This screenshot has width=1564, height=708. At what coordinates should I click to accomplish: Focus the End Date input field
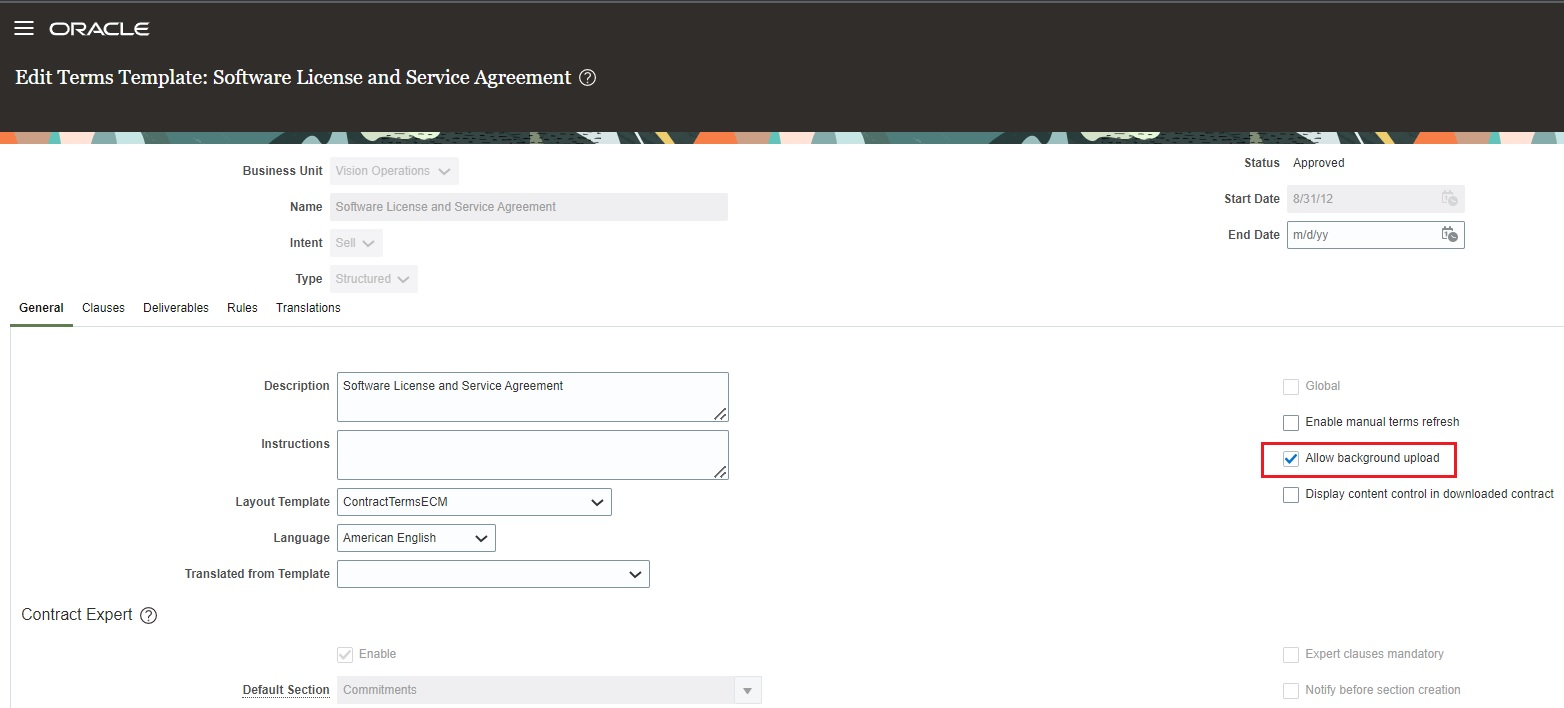coord(1362,235)
